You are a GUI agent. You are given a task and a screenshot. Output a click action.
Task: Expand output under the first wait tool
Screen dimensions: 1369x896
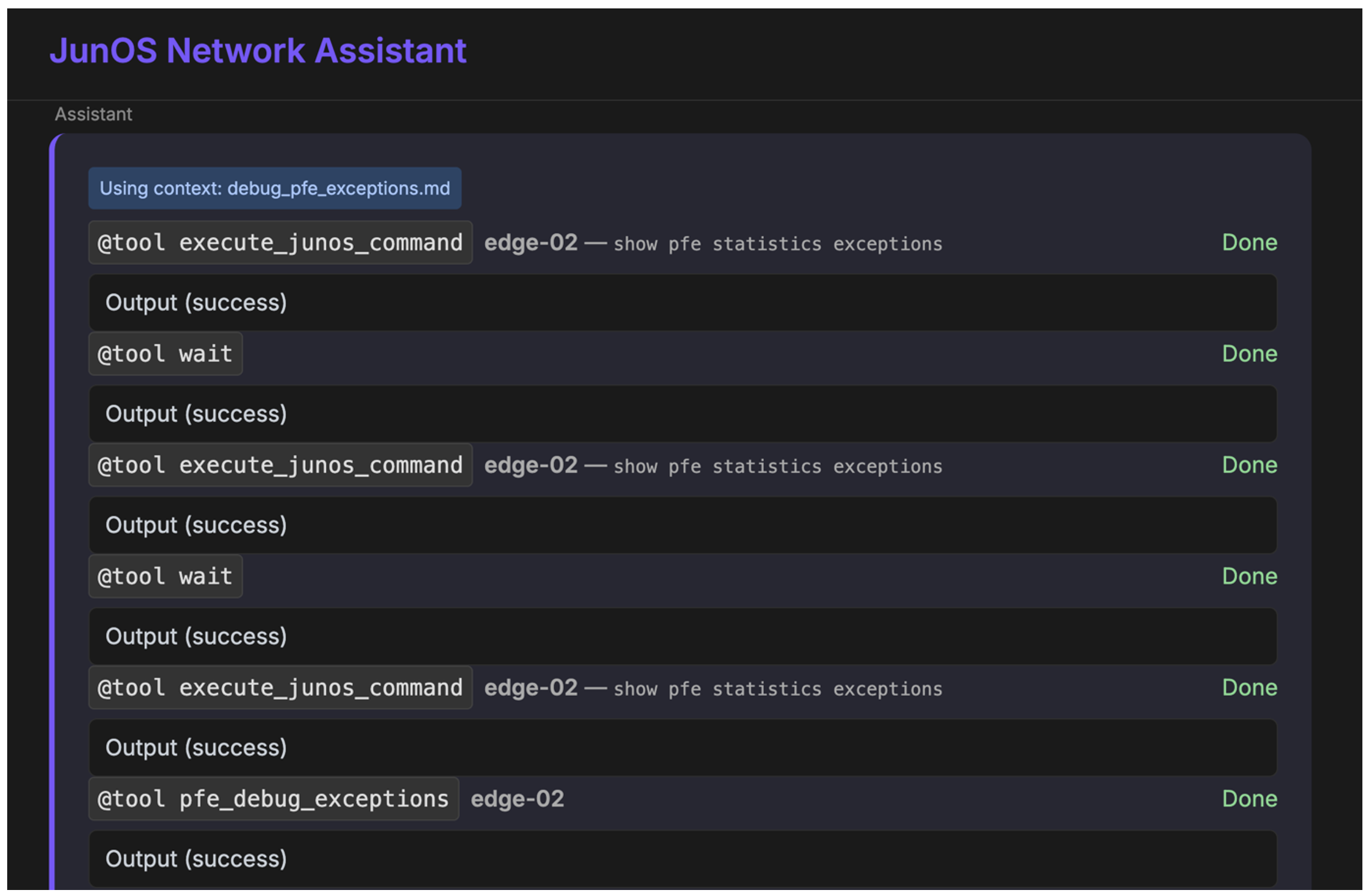click(682, 414)
